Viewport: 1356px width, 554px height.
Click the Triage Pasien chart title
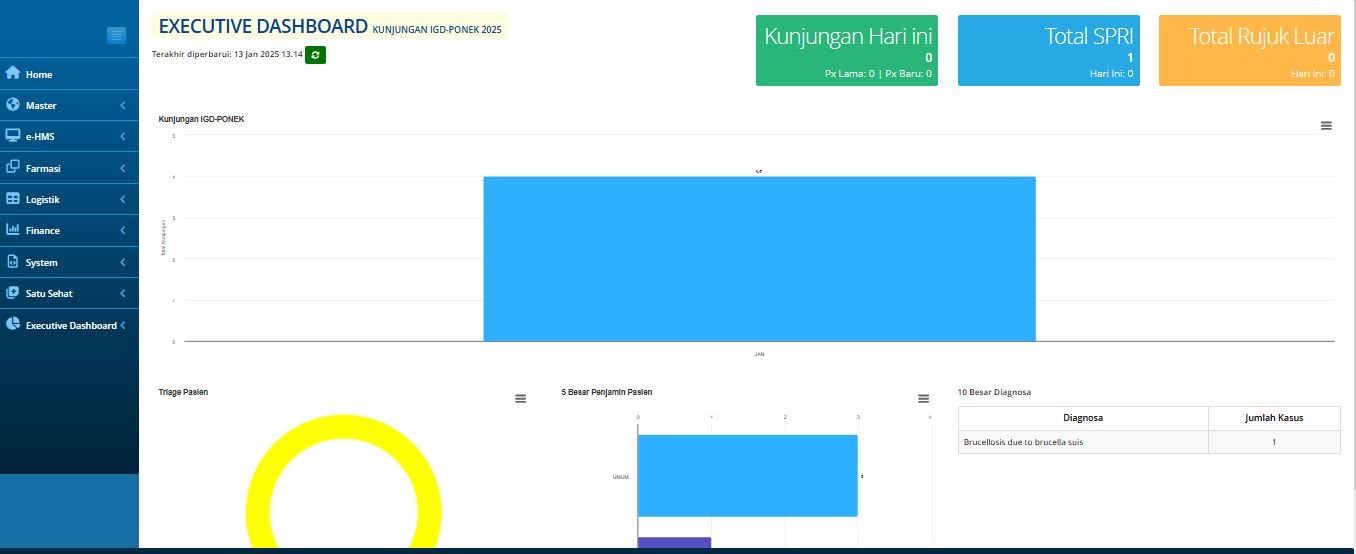coord(183,392)
